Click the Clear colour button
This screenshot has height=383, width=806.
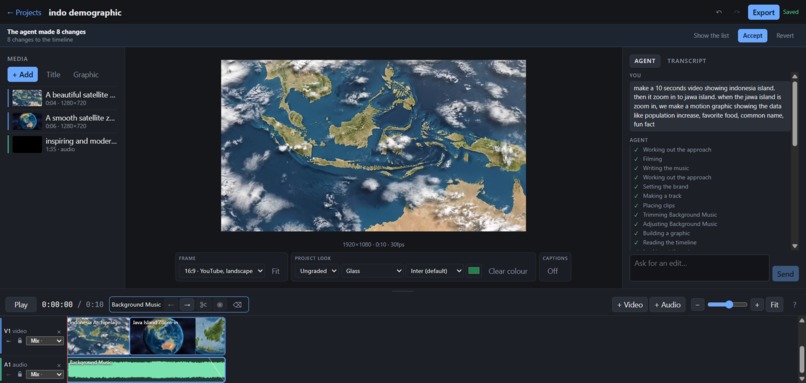point(508,271)
